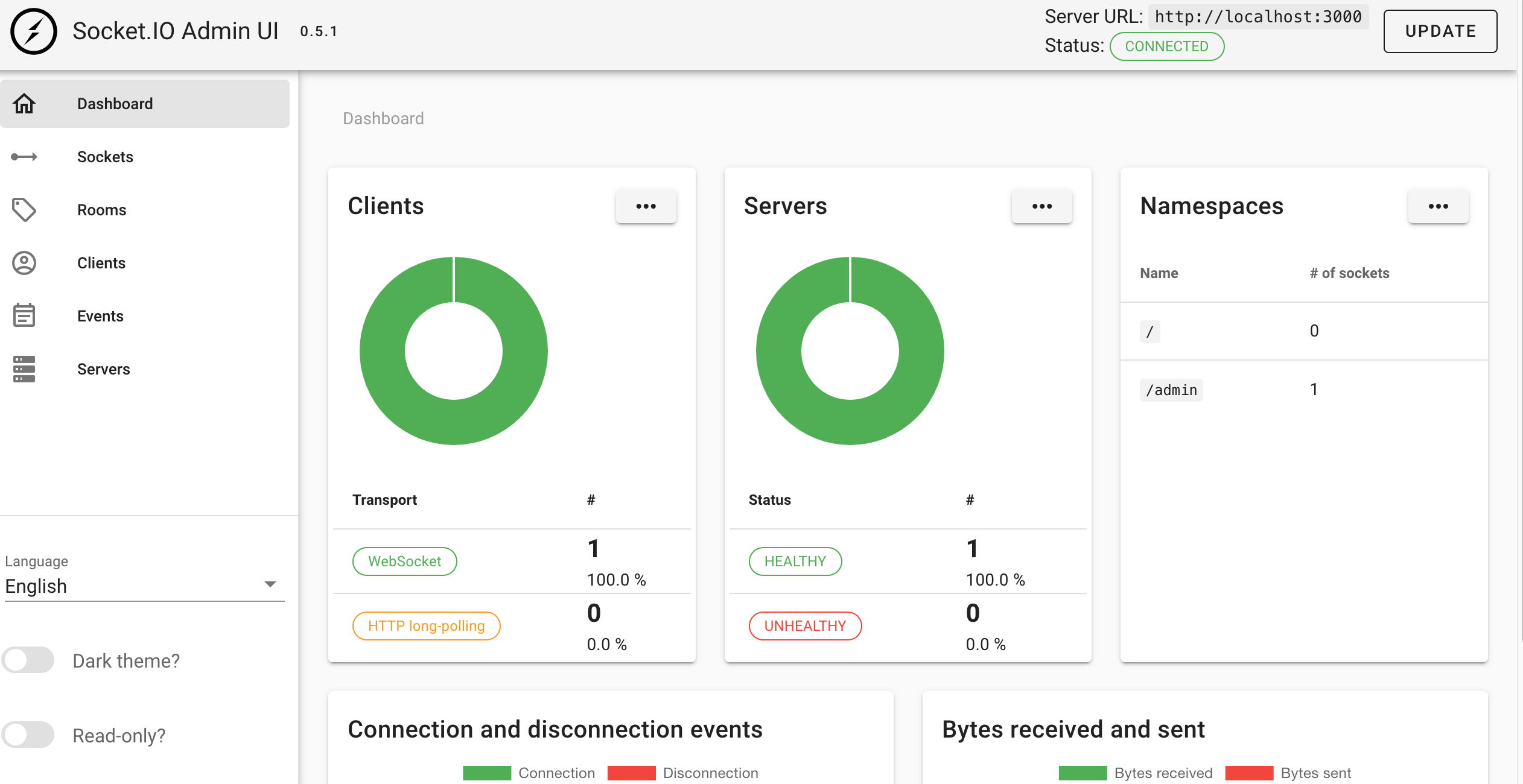Open the Servers card more options
The image size is (1523, 784).
1042,206
